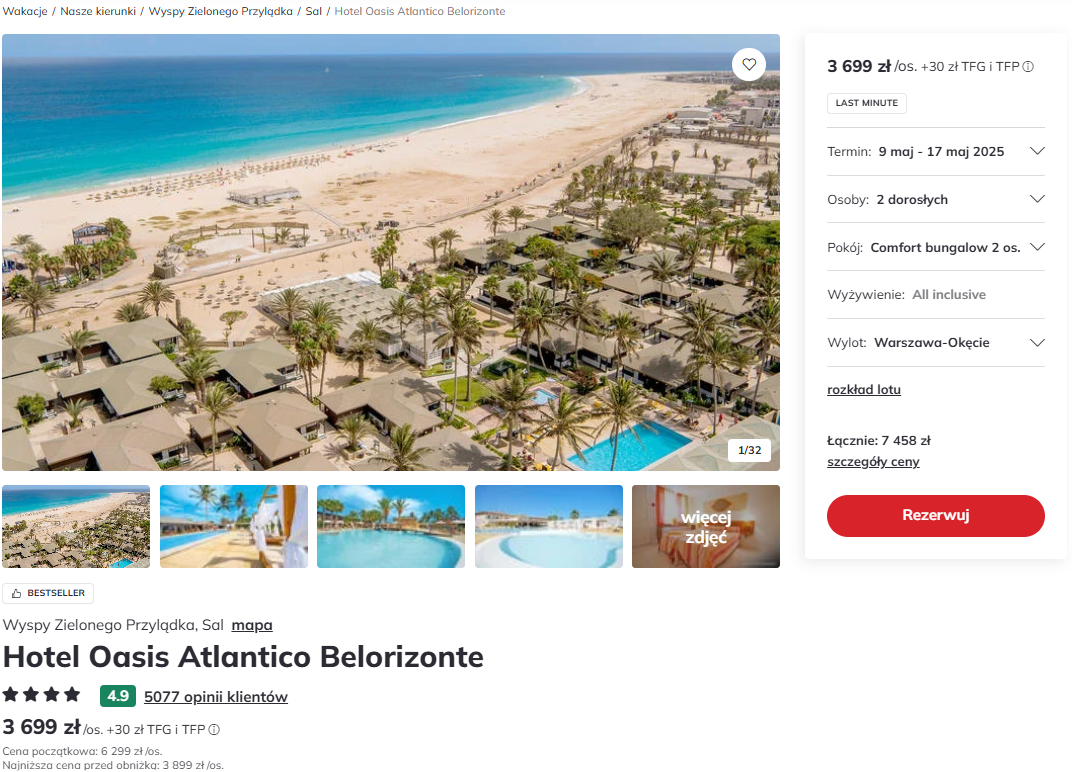Open the Pokój Comfort bungalow dropdown
Viewport: 1072px width, 772px height.
935,247
